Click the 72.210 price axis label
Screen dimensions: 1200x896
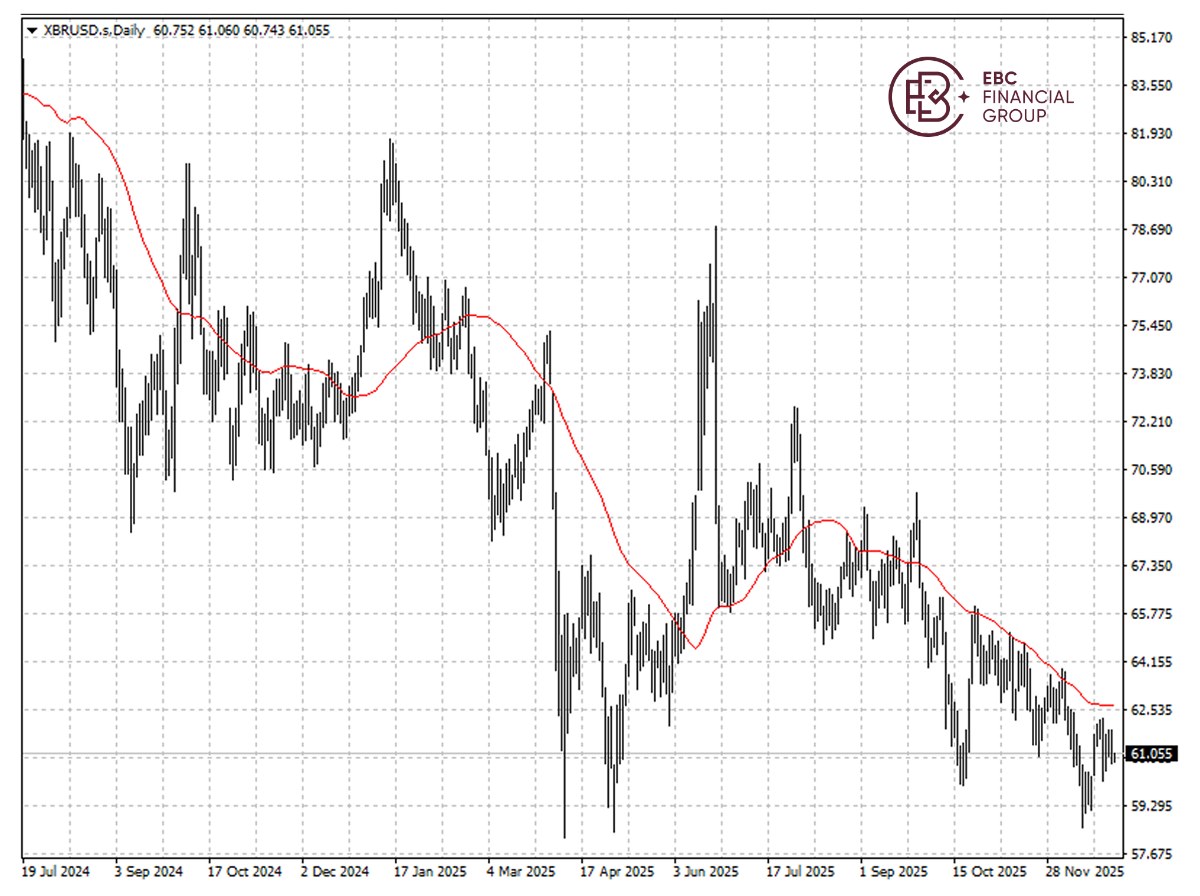click(1151, 422)
